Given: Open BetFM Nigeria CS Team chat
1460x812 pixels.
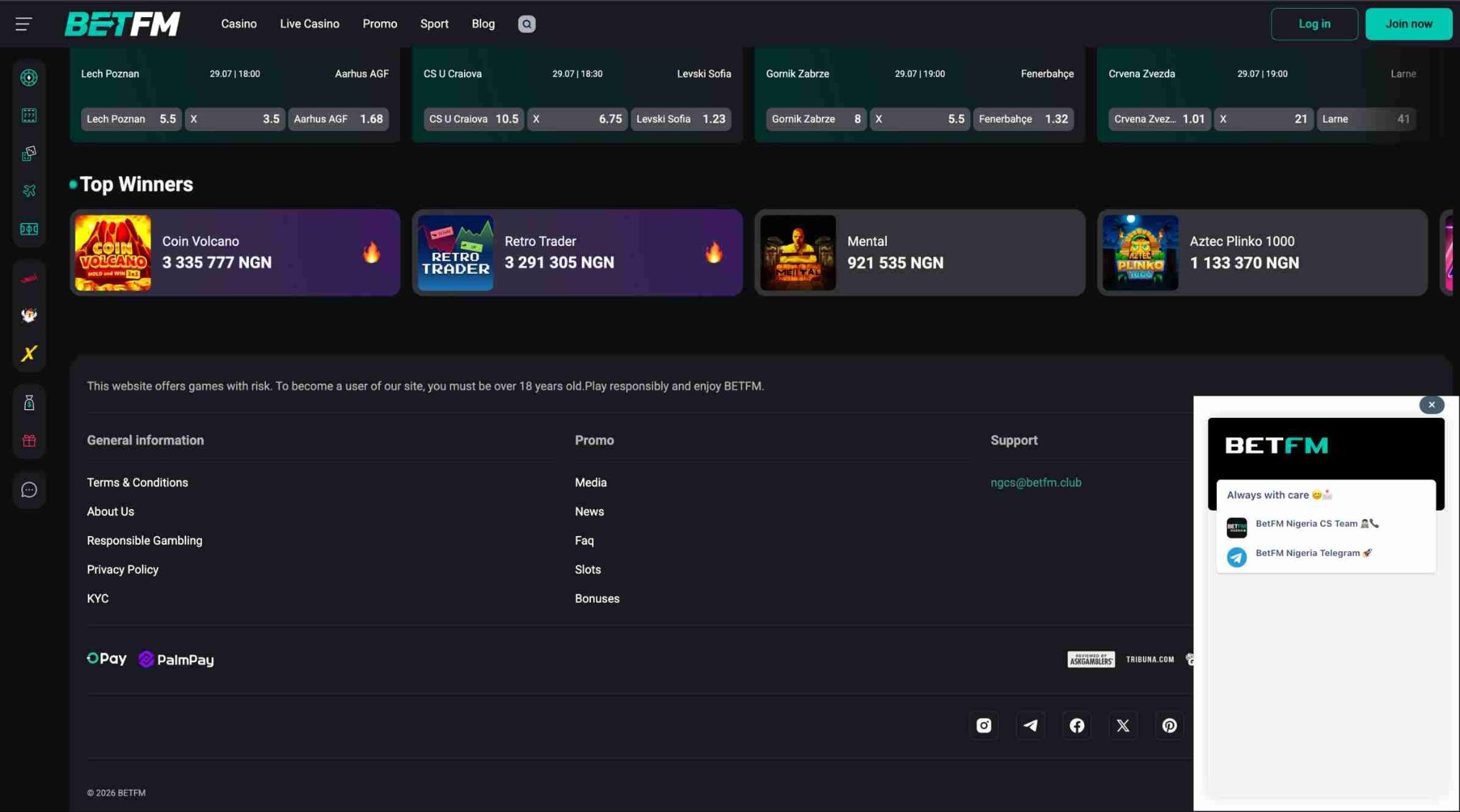Looking at the screenshot, I should (1326, 526).
